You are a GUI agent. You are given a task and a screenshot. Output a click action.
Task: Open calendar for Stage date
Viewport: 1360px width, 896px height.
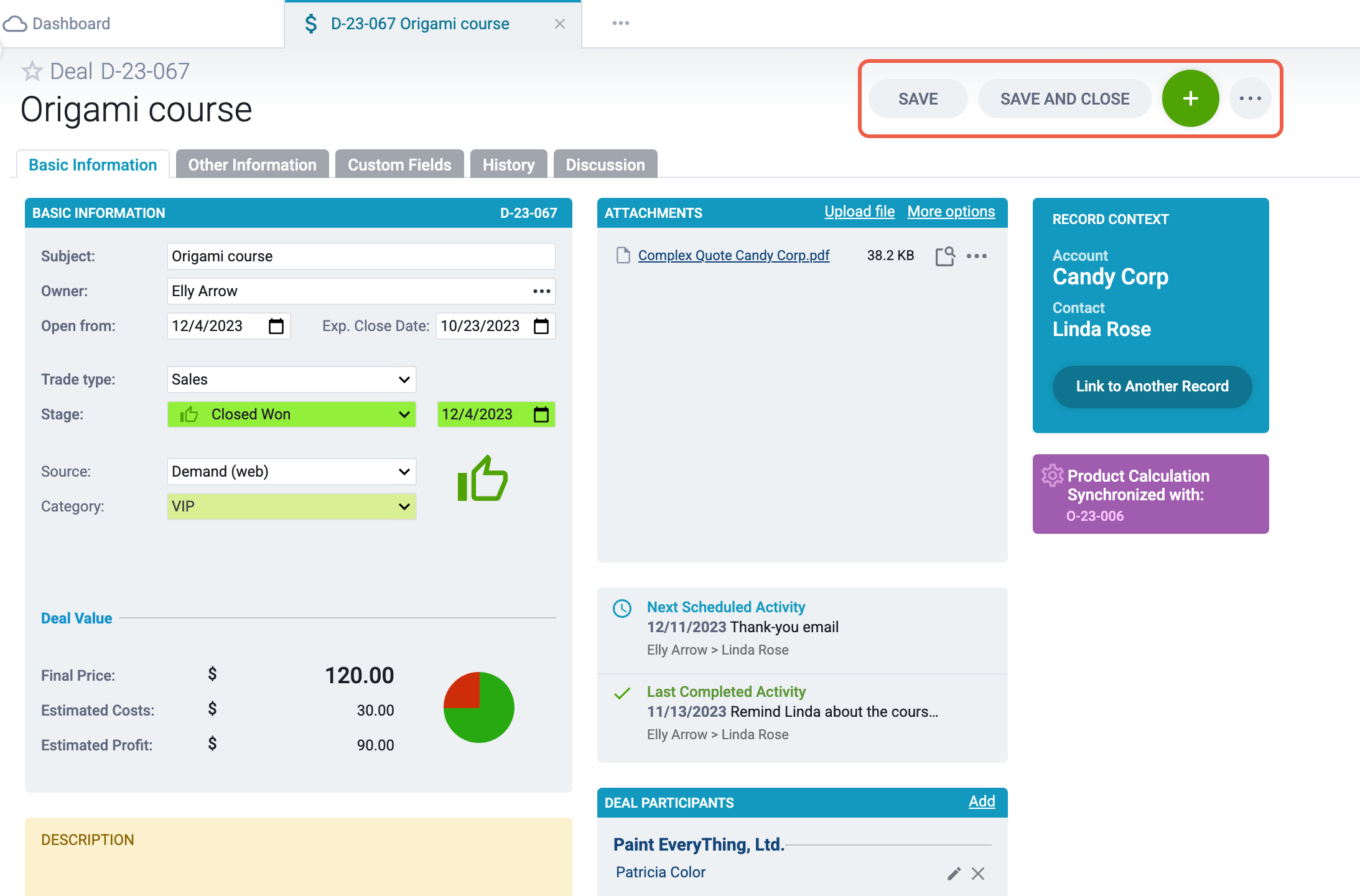point(541,414)
